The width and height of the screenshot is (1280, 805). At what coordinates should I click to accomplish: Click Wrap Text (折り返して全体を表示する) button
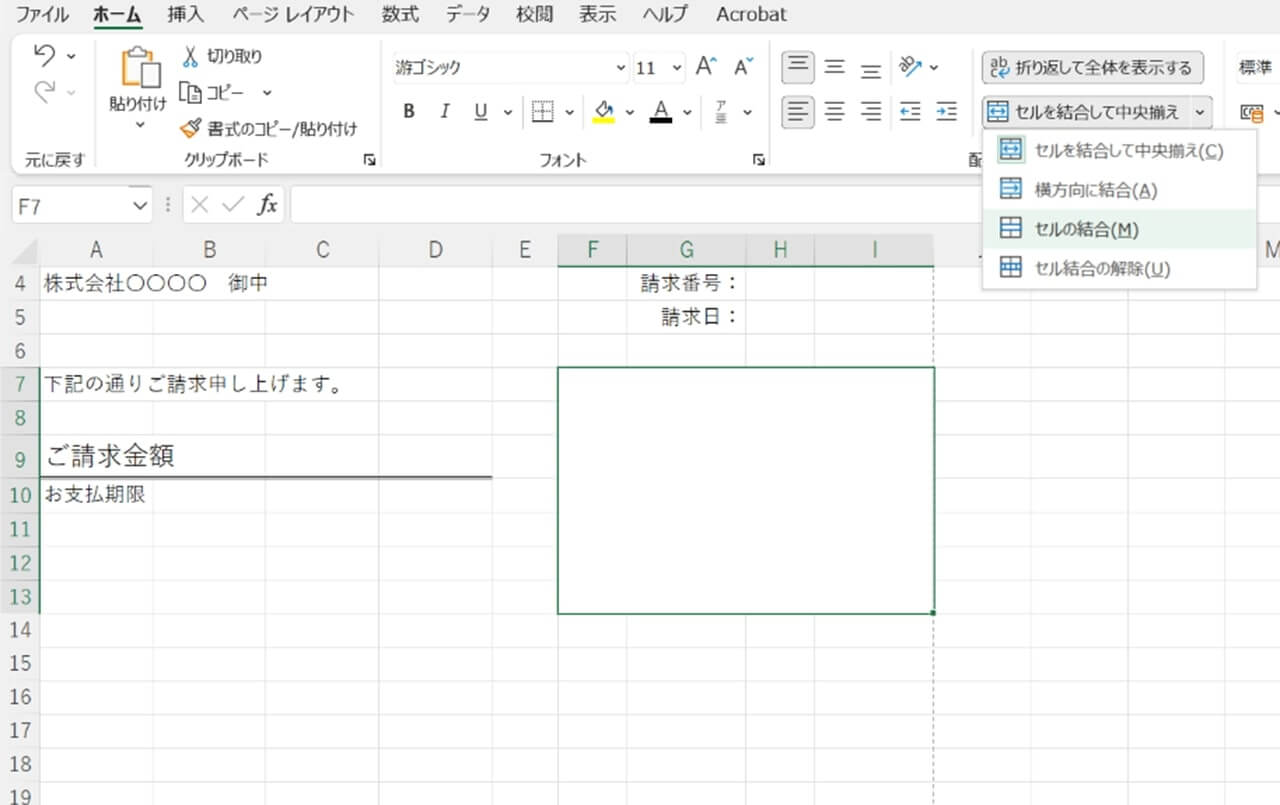[x=1092, y=68]
